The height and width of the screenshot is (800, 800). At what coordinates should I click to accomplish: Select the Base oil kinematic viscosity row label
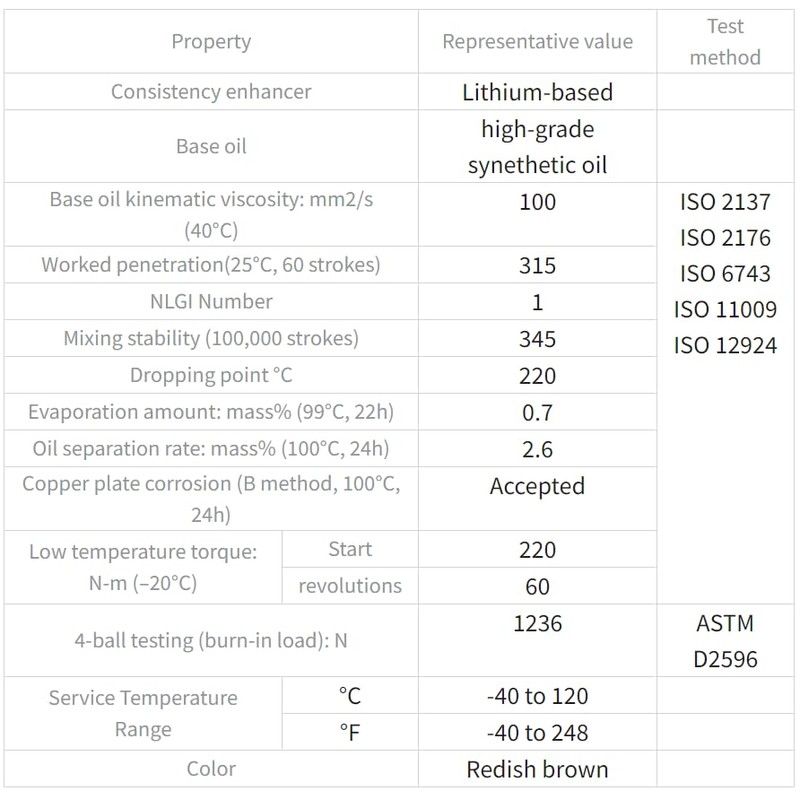click(x=211, y=215)
